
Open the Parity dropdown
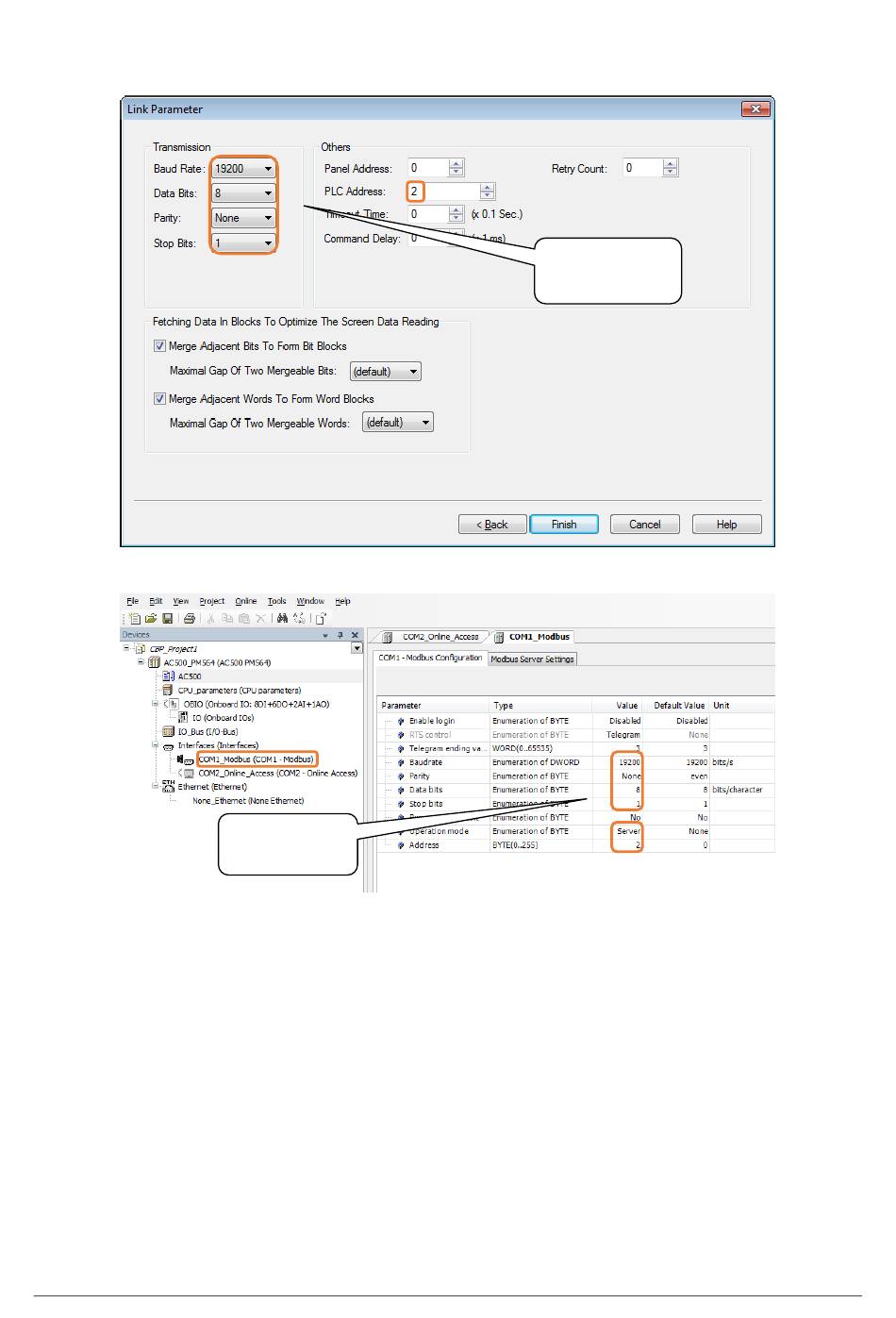tap(243, 218)
